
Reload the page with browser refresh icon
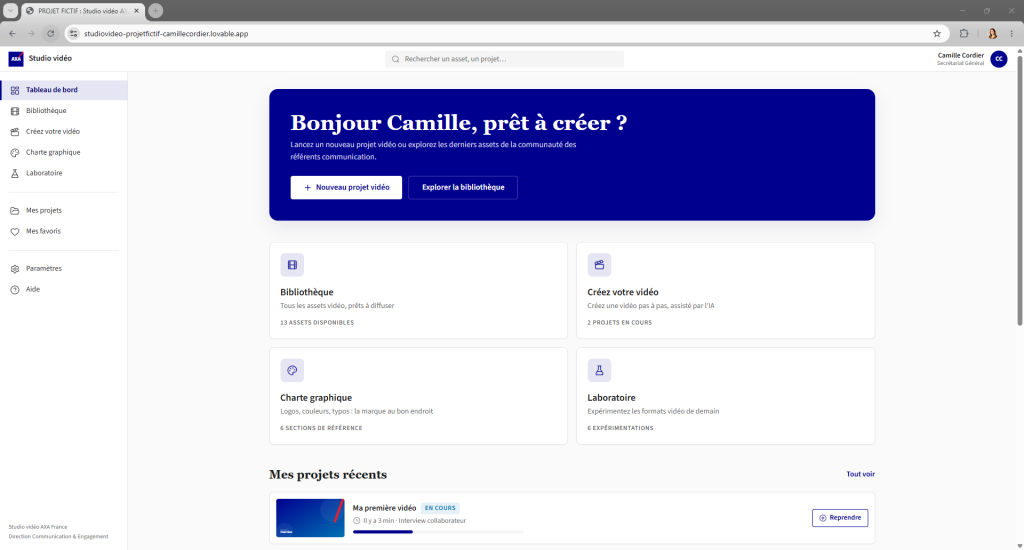[x=50, y=33]
